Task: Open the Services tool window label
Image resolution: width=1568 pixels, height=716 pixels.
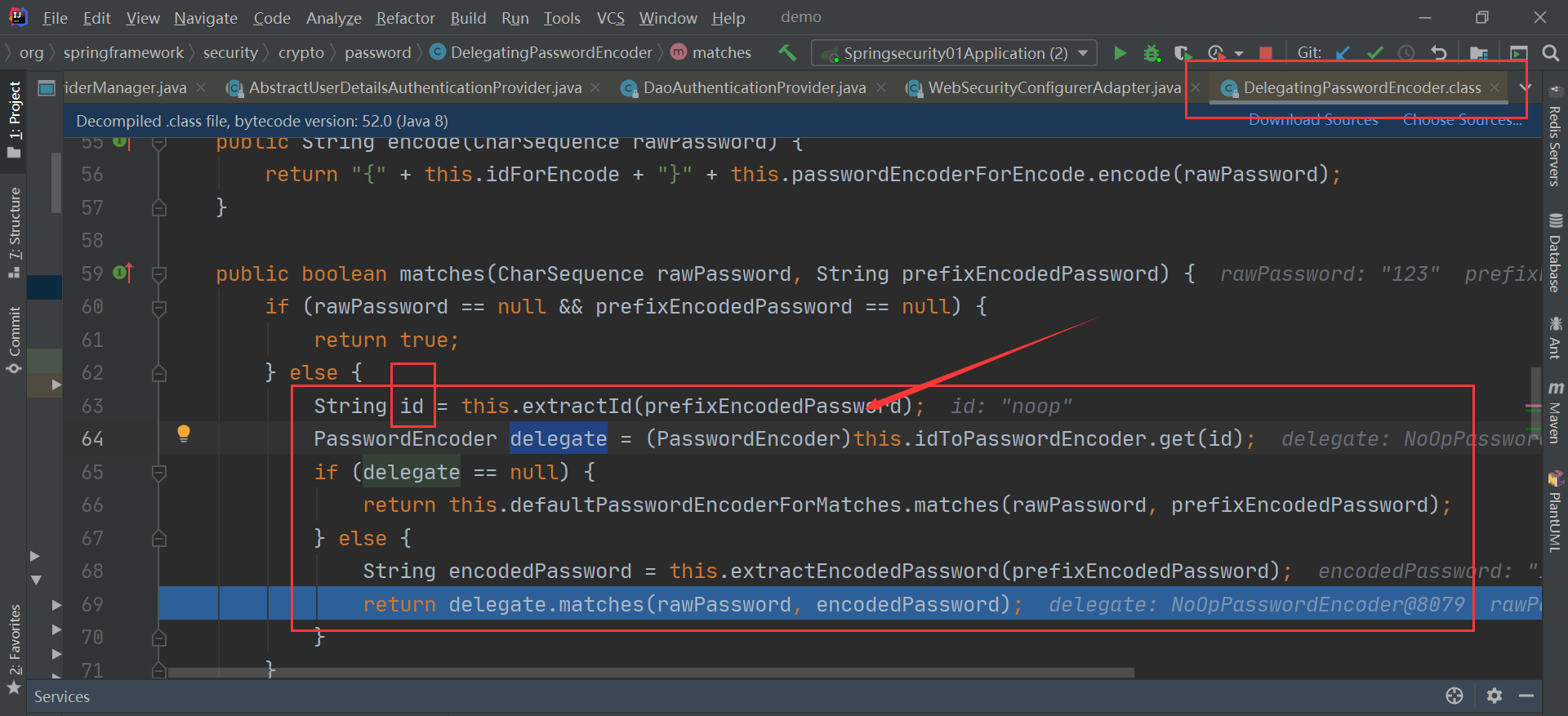Action: [x=62, y=696]
